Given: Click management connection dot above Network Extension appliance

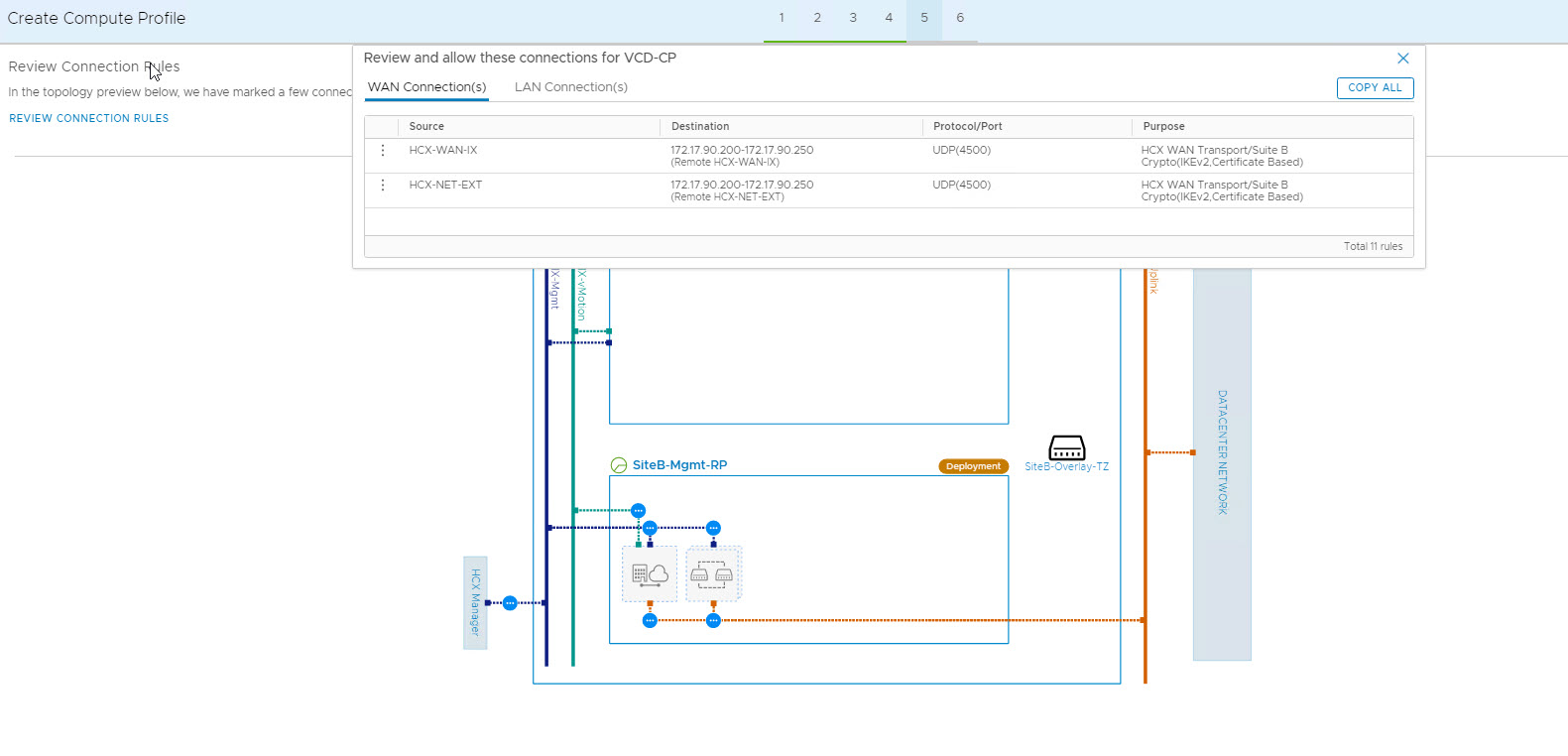Looking at the screenshot, I should point(713,528).
